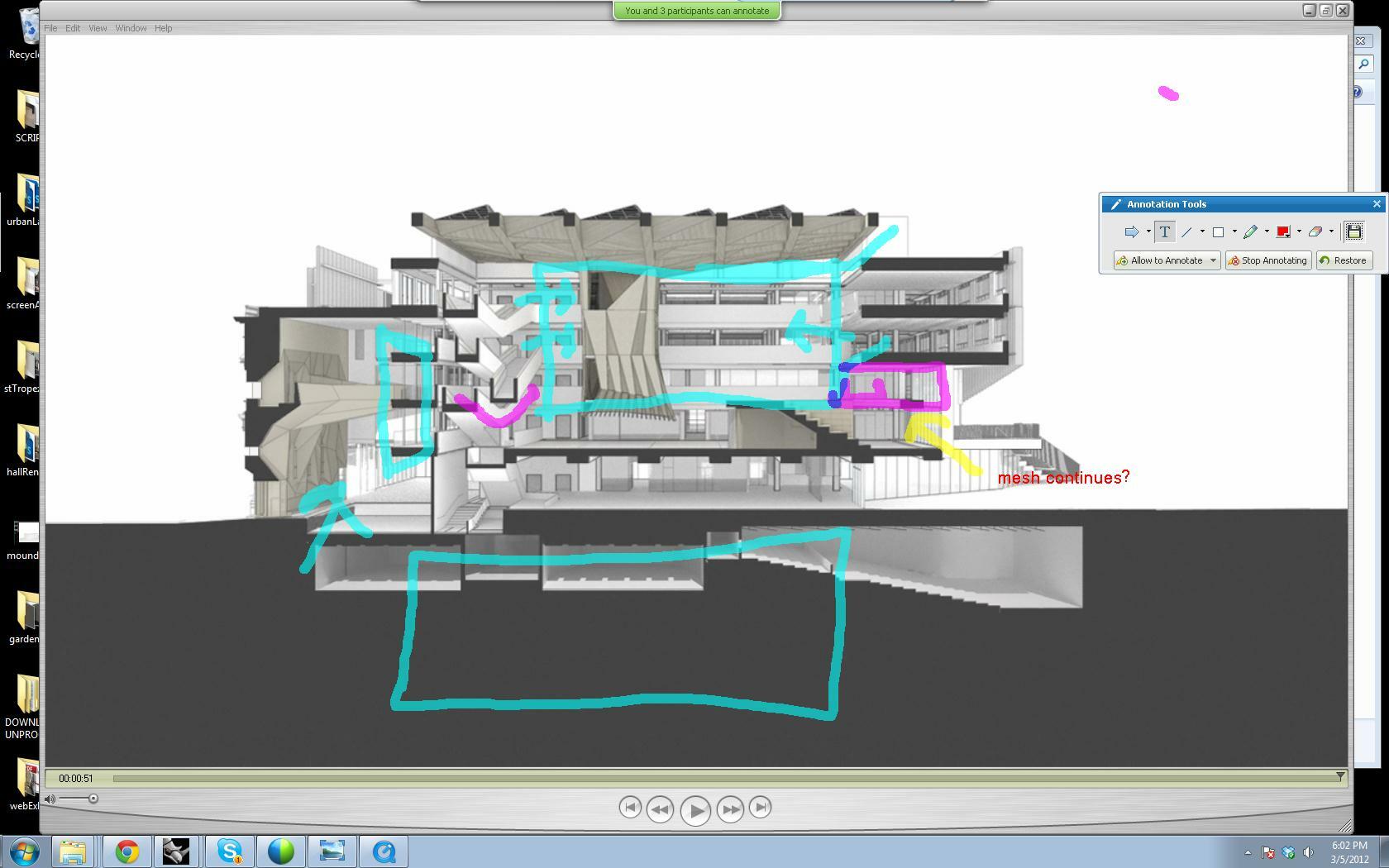Open Allow to Annotate dropdown arrow

pyautogui.click(x=1213, y=260)
